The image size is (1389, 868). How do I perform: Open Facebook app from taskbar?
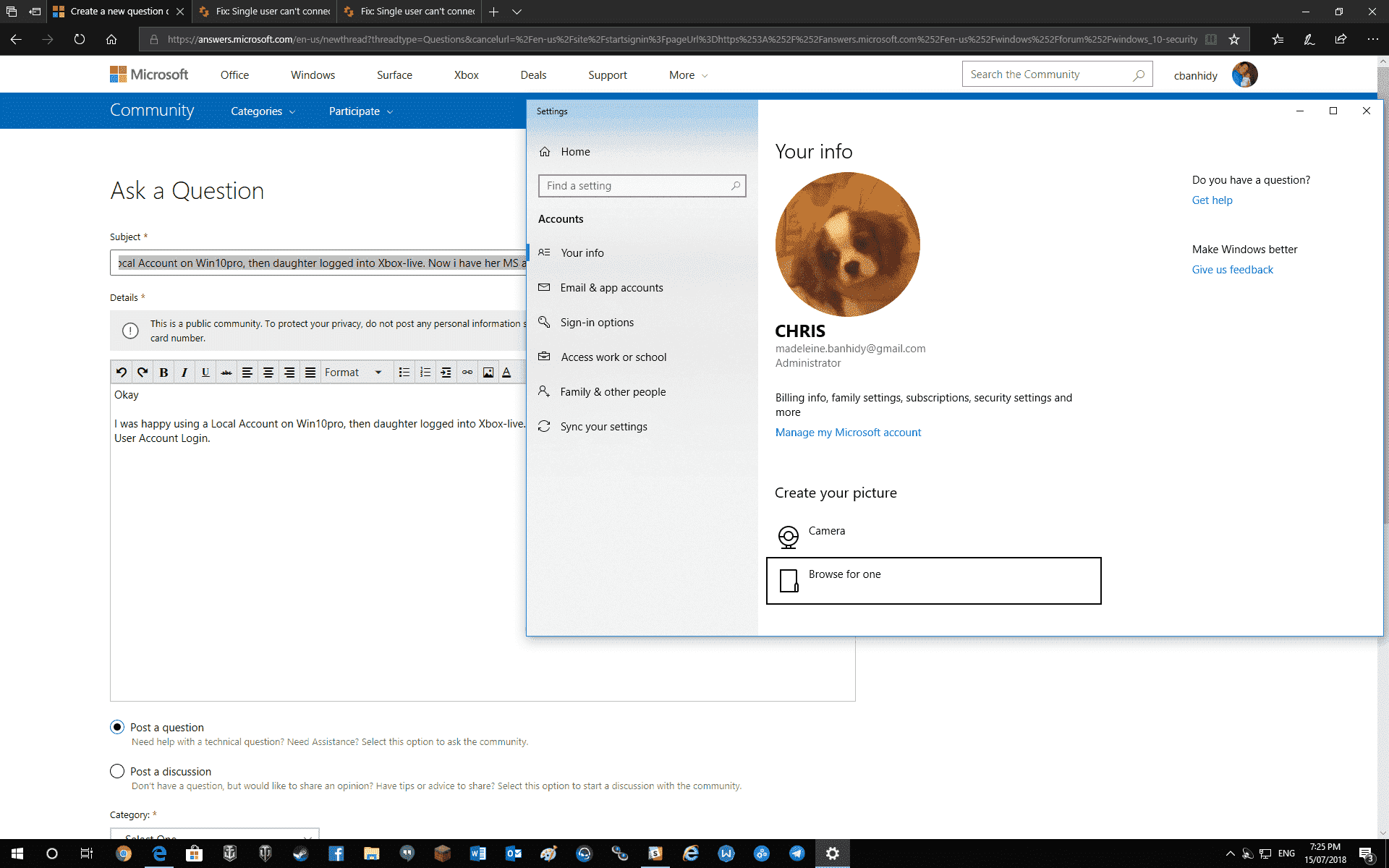336,854
